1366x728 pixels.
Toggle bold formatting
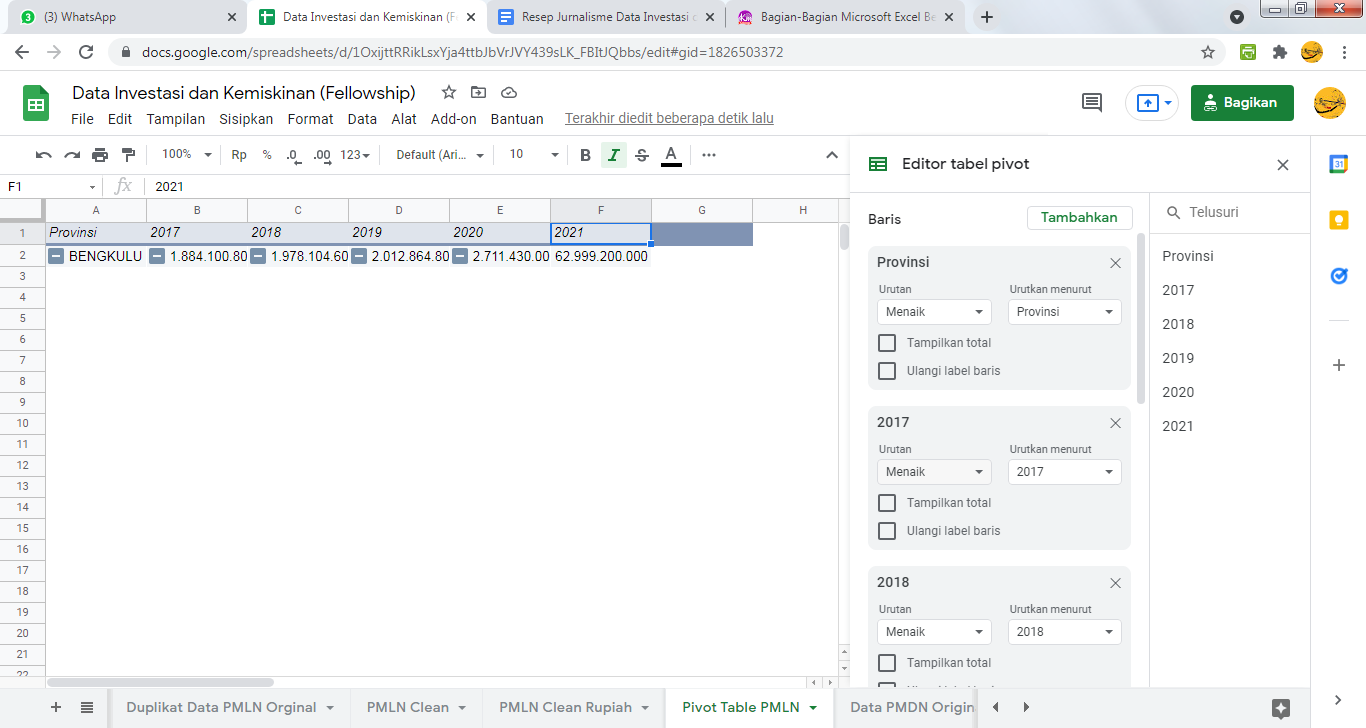pos(586,155)
